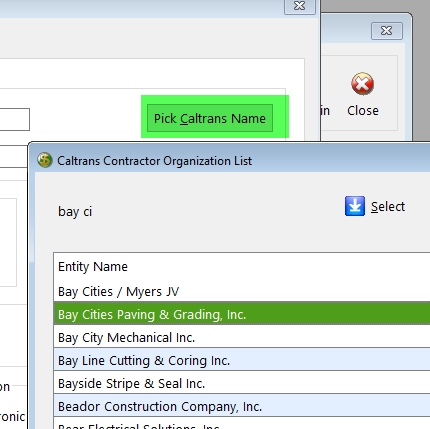This screenshot has width=430, height=429.
Task: Select Beador Construction Company, Inc. row
Action: (x=242, y=406)
